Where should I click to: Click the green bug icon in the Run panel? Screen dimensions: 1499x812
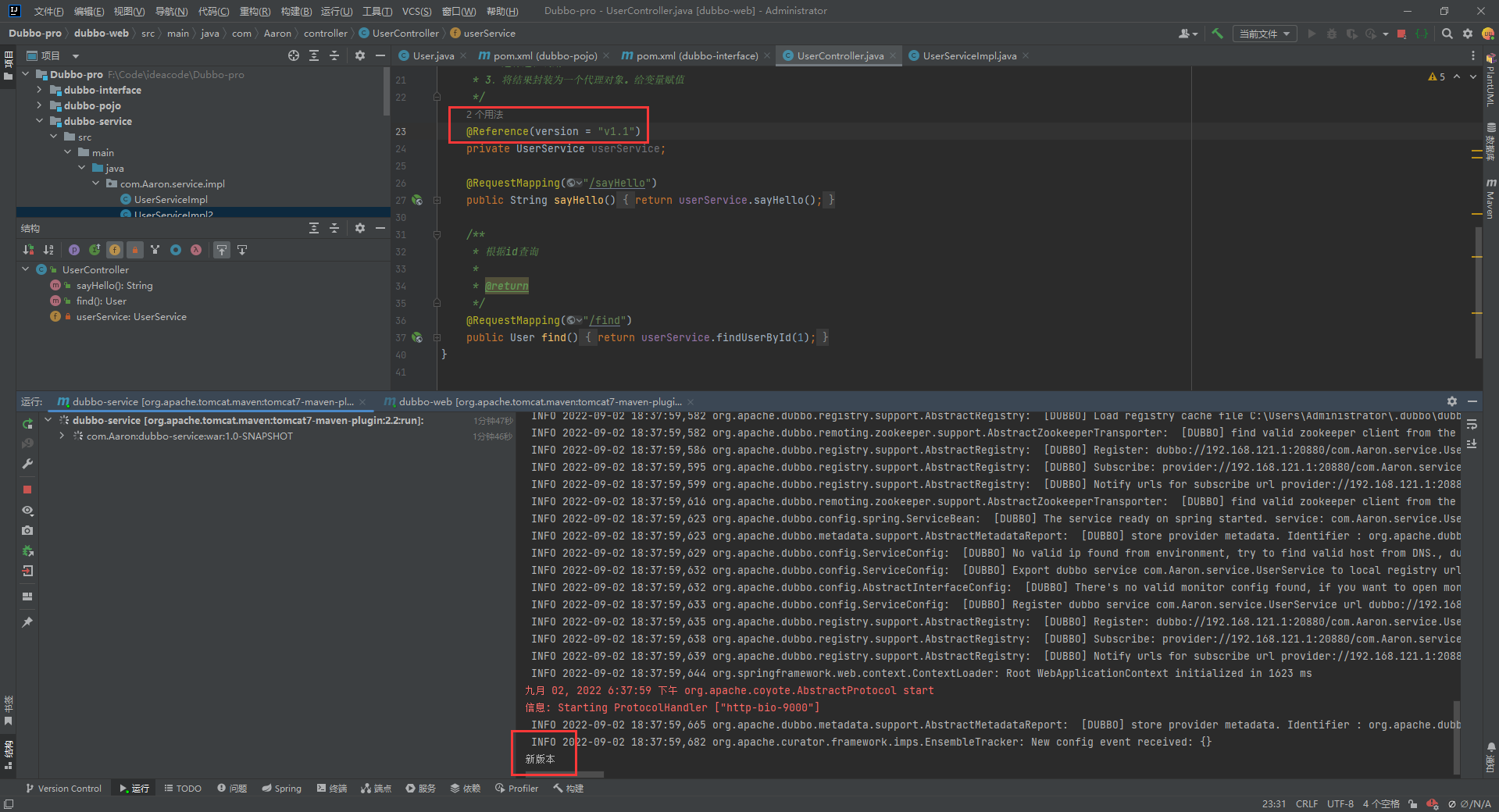pos(27,550)
